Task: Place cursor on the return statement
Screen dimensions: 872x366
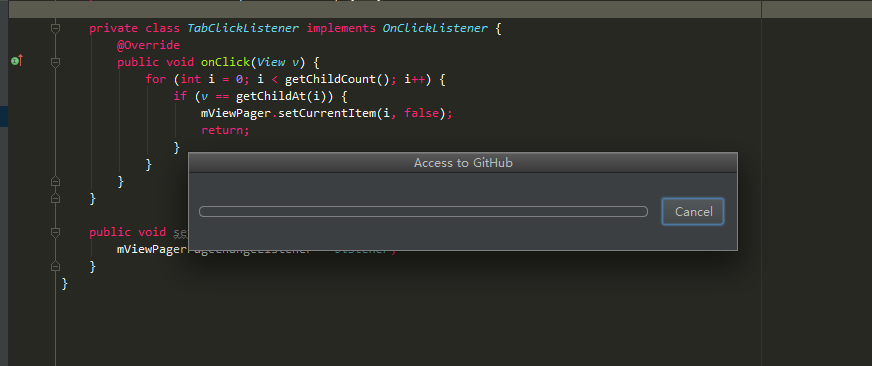Action: [x=225, y=130]
